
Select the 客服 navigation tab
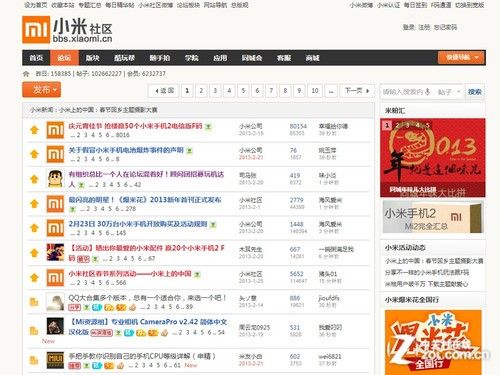tap(284, 58)
